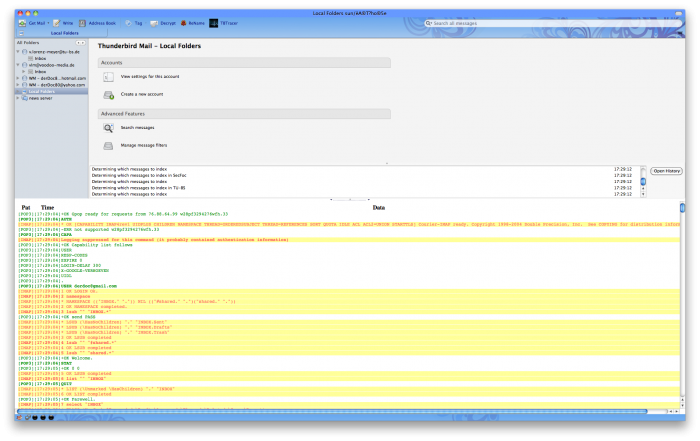Expand the news server account

pyautogui.click(x=18, y=98)
